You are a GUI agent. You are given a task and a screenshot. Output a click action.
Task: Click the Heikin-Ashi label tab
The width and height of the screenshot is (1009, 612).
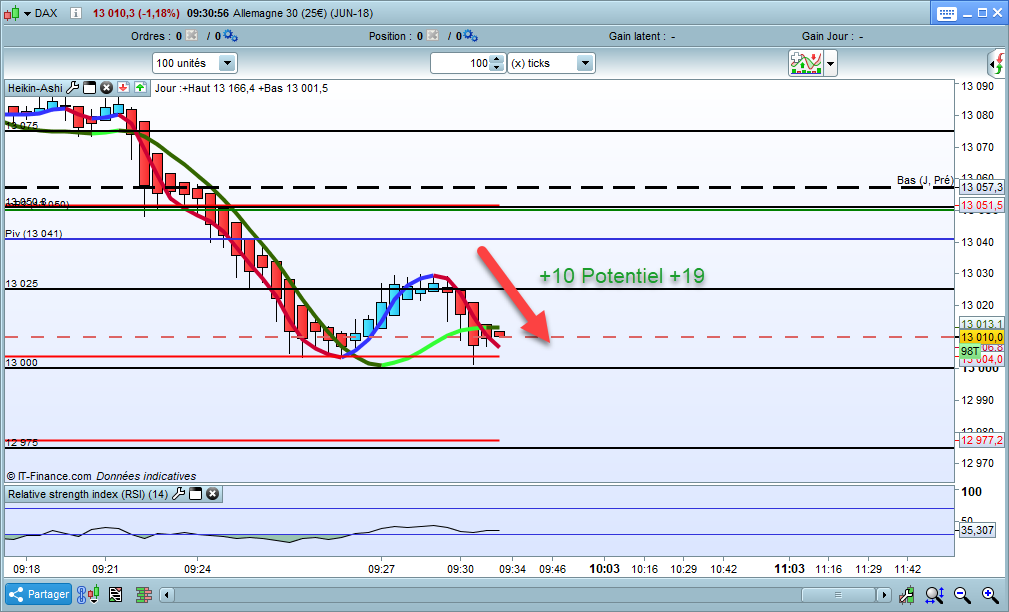pos(35,88)
